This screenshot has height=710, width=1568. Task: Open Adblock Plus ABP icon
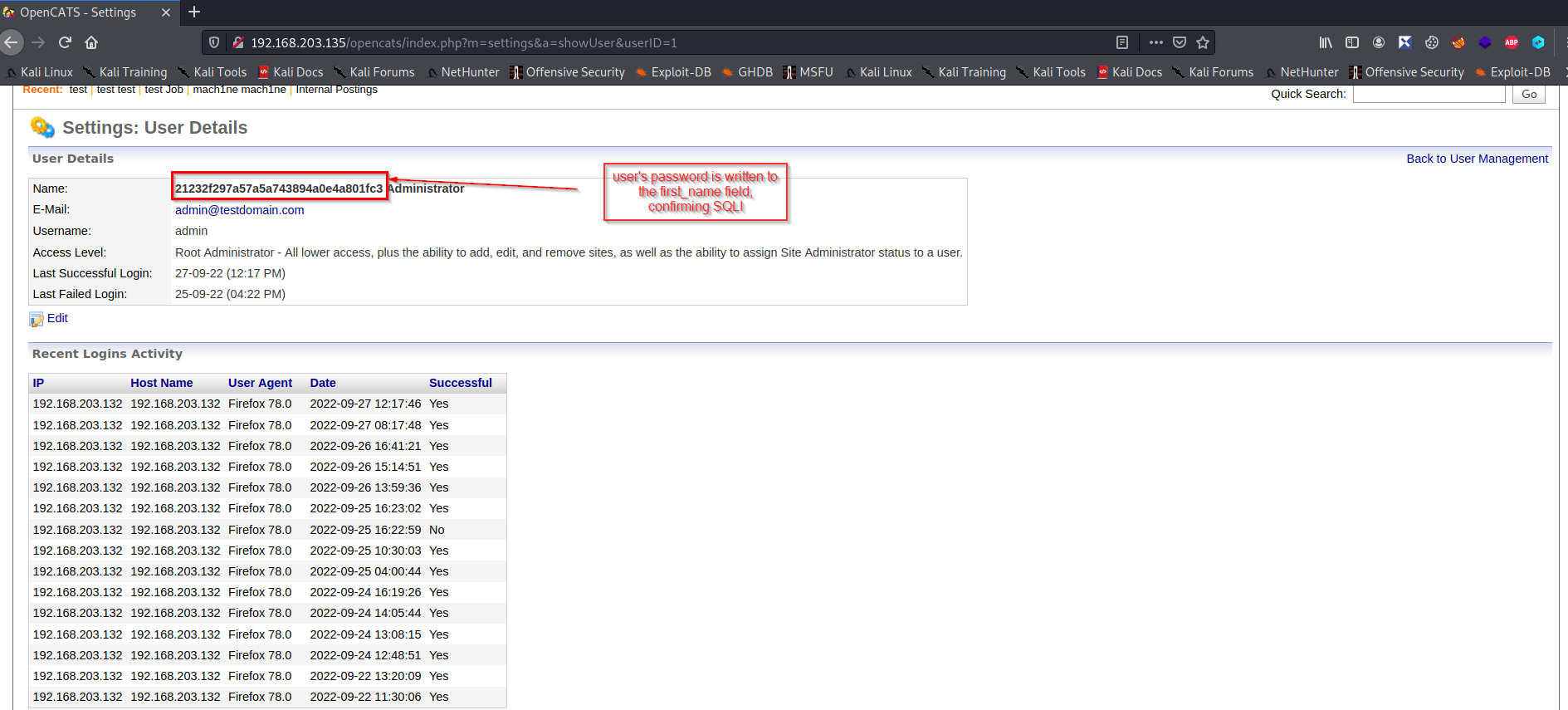1512,42
